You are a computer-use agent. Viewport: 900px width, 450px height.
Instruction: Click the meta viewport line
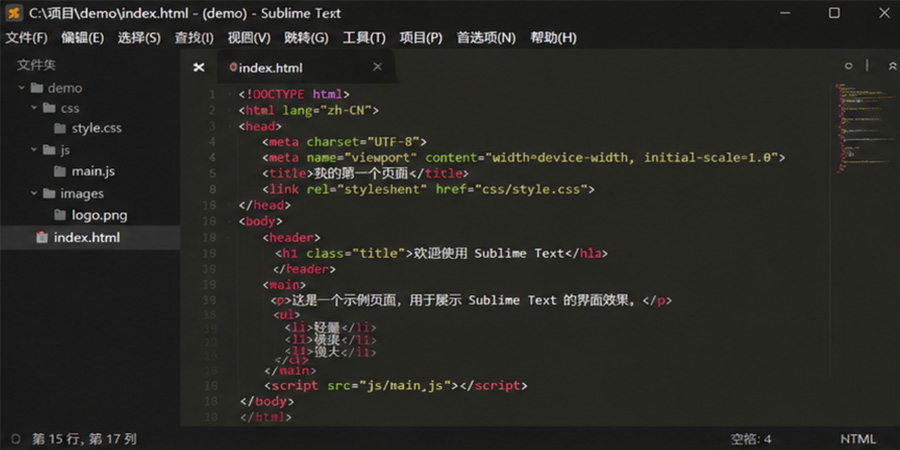click(x=524, y=157)
